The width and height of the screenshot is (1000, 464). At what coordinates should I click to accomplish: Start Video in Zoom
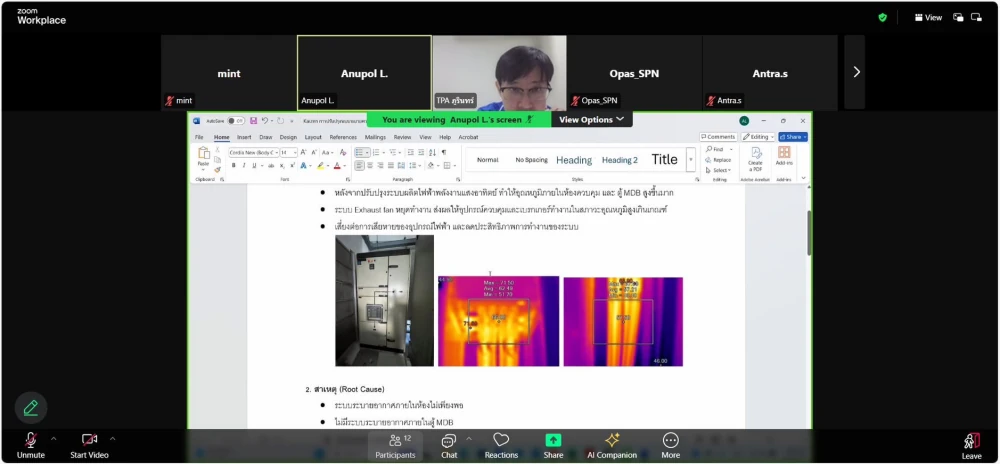pos(89,446)
